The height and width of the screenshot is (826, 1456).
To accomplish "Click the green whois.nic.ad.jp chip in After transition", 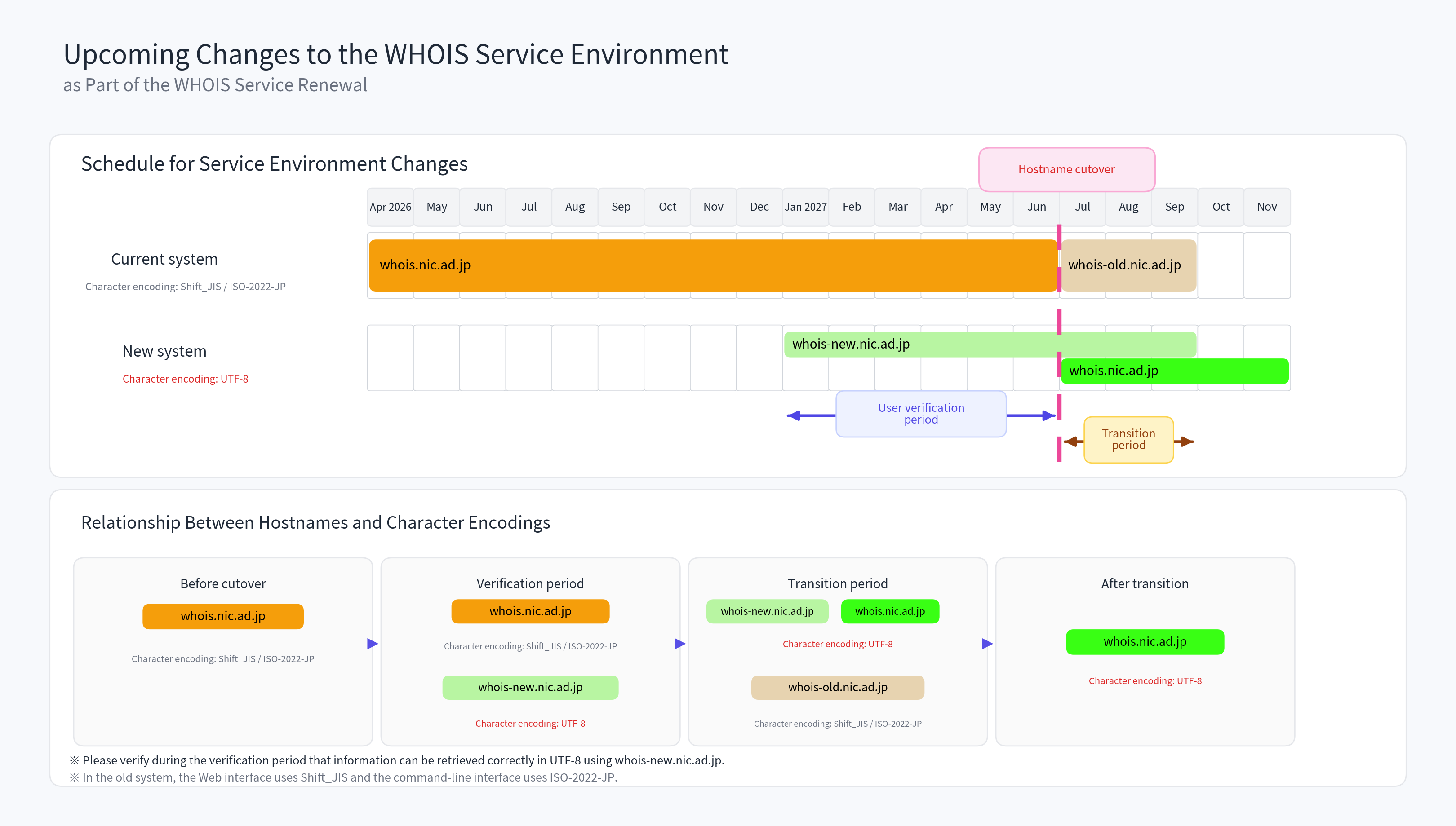I will tap(1145, 642).
